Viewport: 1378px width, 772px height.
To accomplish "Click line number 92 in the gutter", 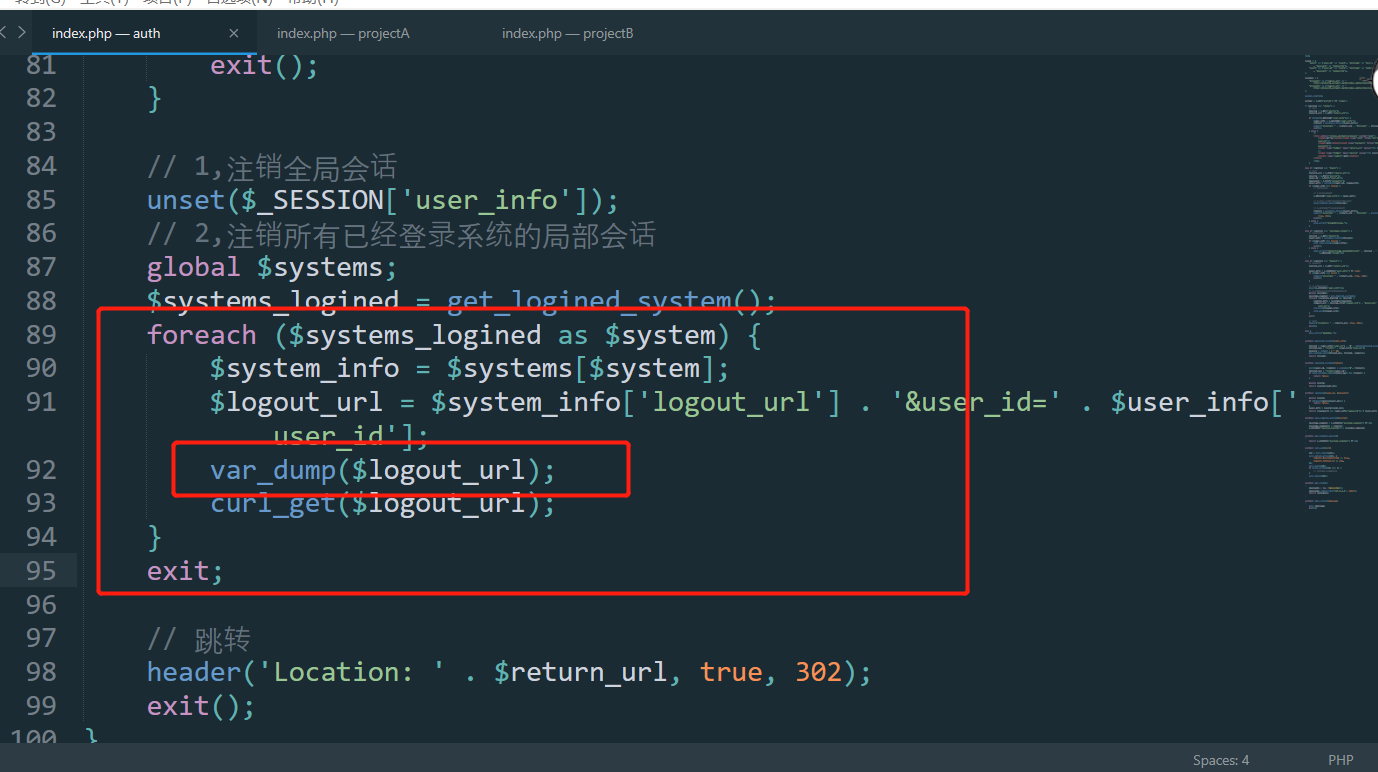I will click(40, 469).
